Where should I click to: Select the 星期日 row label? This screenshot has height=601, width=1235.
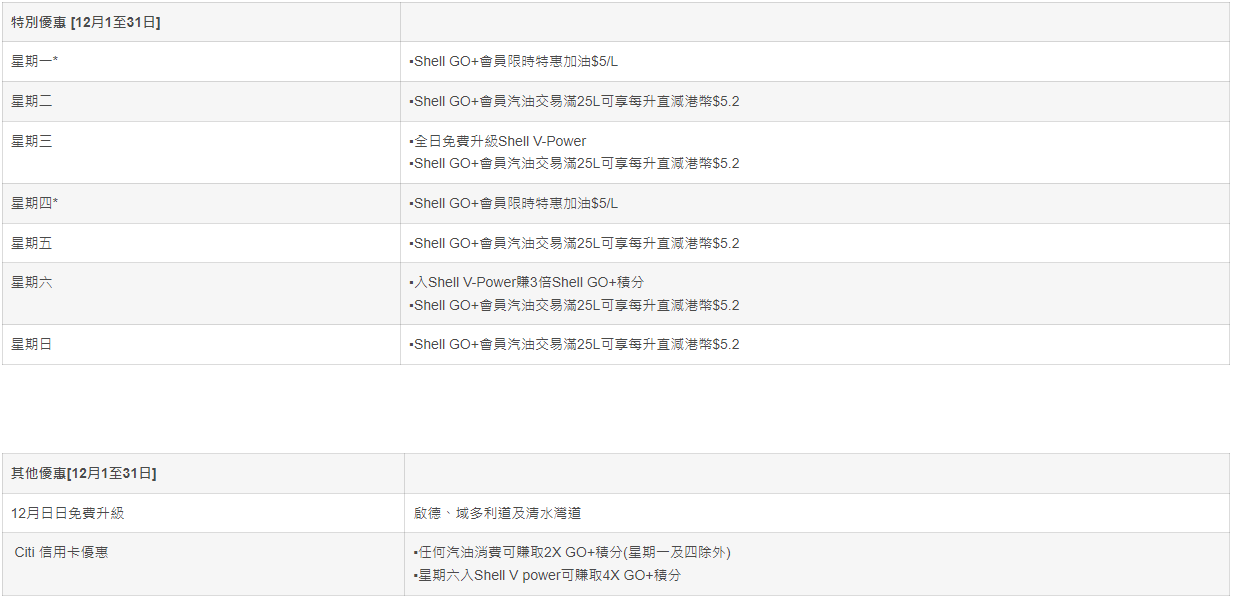point(32,344)
